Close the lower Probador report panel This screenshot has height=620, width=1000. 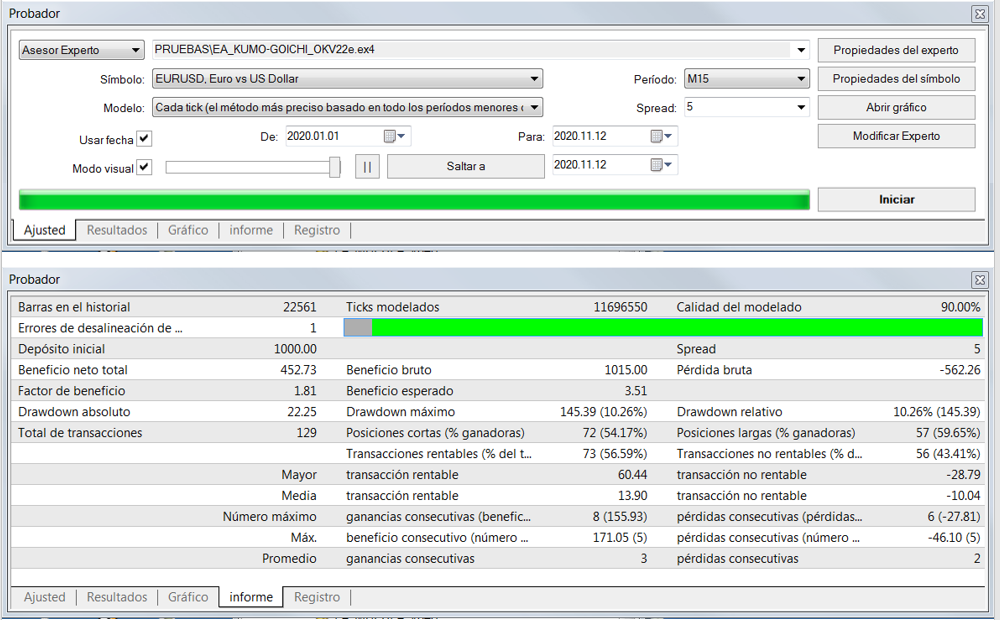pos(980,279)
